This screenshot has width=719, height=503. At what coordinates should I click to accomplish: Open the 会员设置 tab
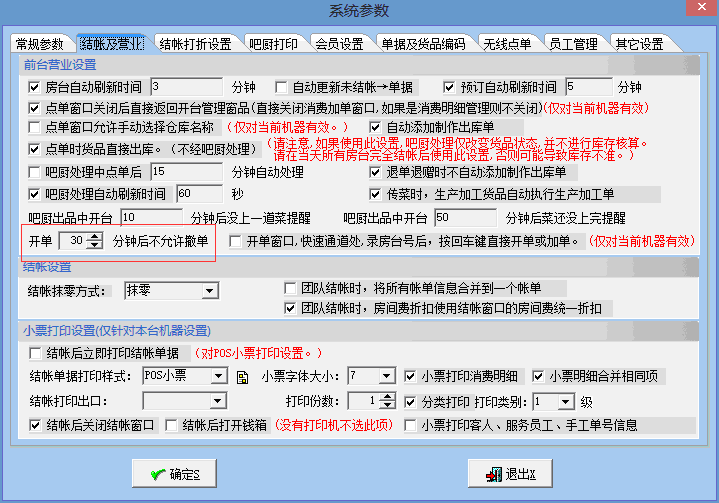point(339,44)
